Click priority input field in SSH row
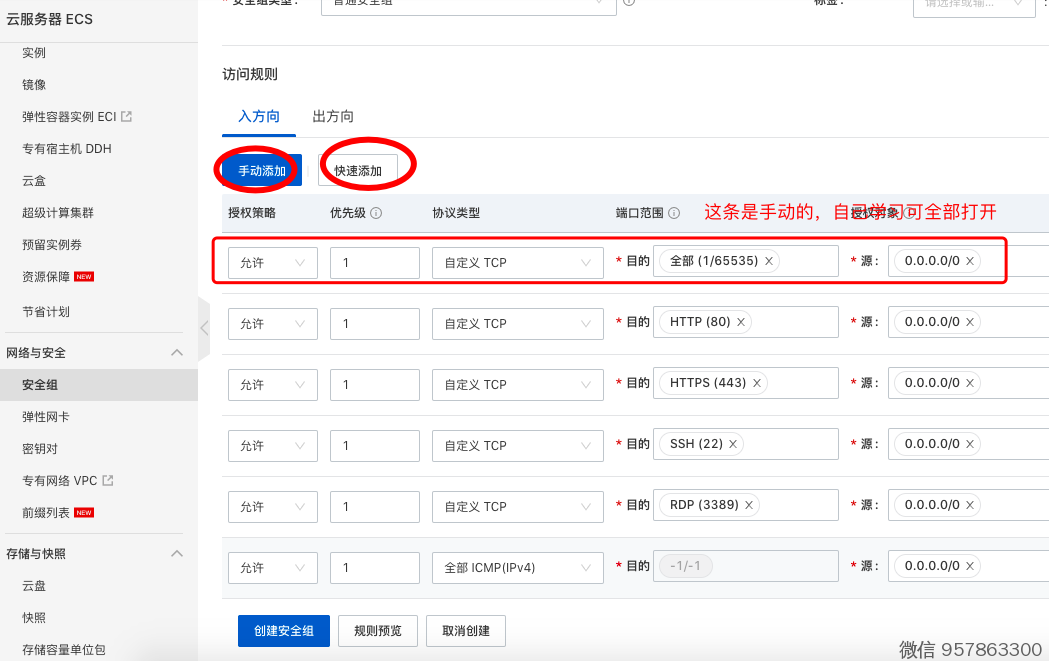This screenshot has height=661, width=1049. (374, 446)
